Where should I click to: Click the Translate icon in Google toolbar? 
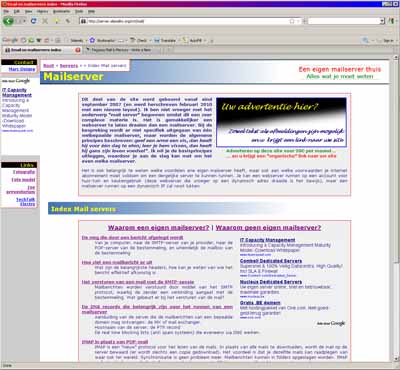point(157,40)
